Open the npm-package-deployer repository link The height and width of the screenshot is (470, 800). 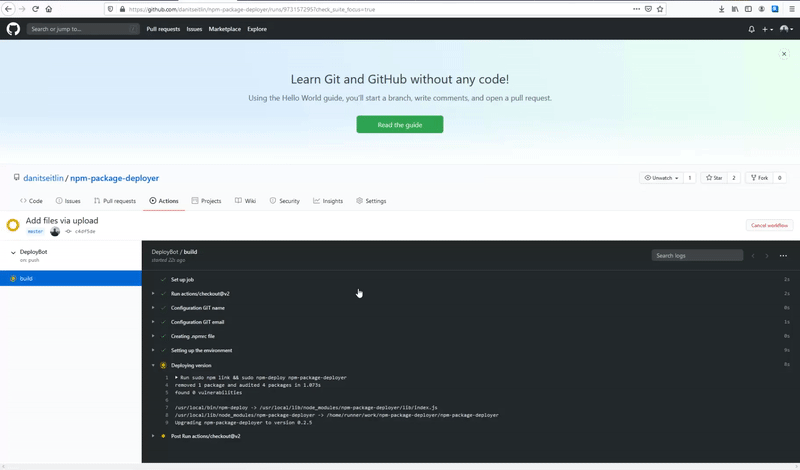coord(114,178)
